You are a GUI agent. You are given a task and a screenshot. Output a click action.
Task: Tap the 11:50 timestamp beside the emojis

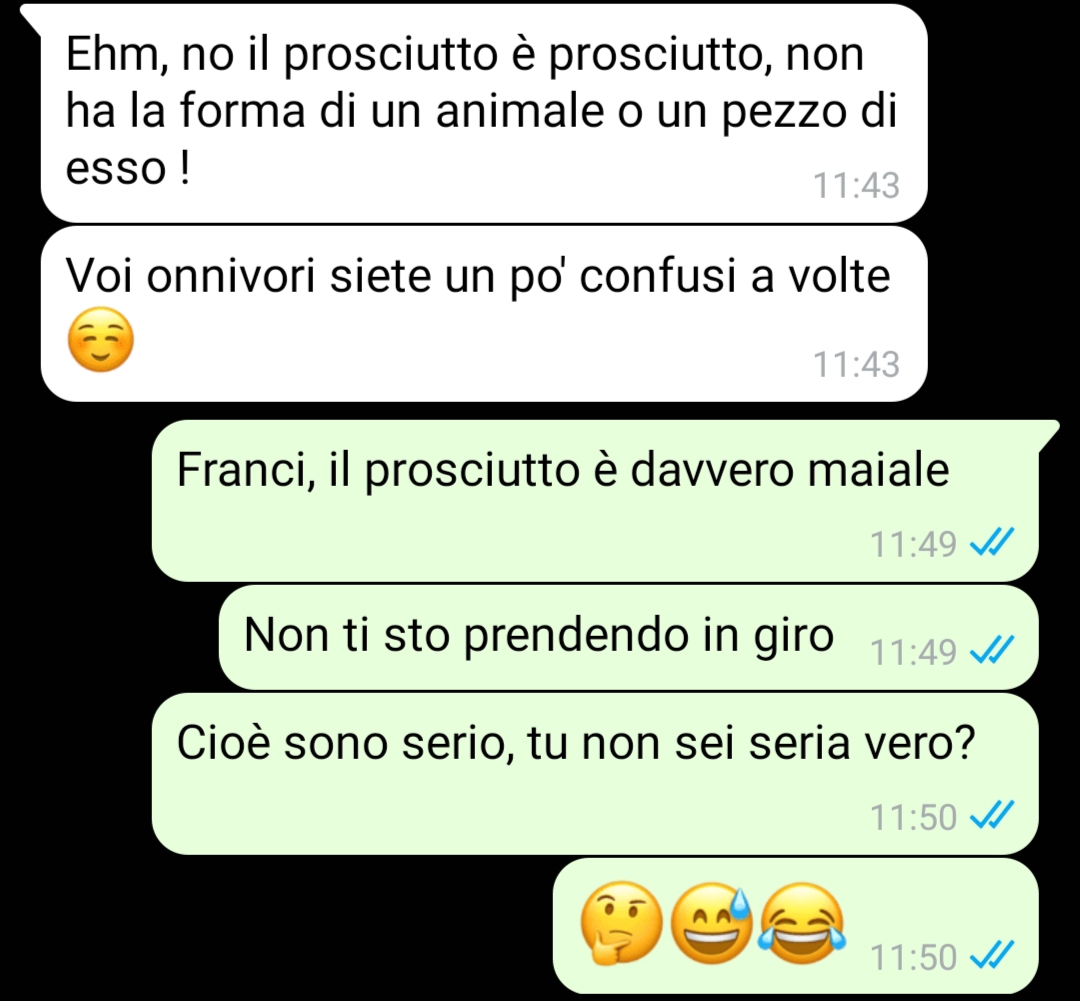click(913, 957)
